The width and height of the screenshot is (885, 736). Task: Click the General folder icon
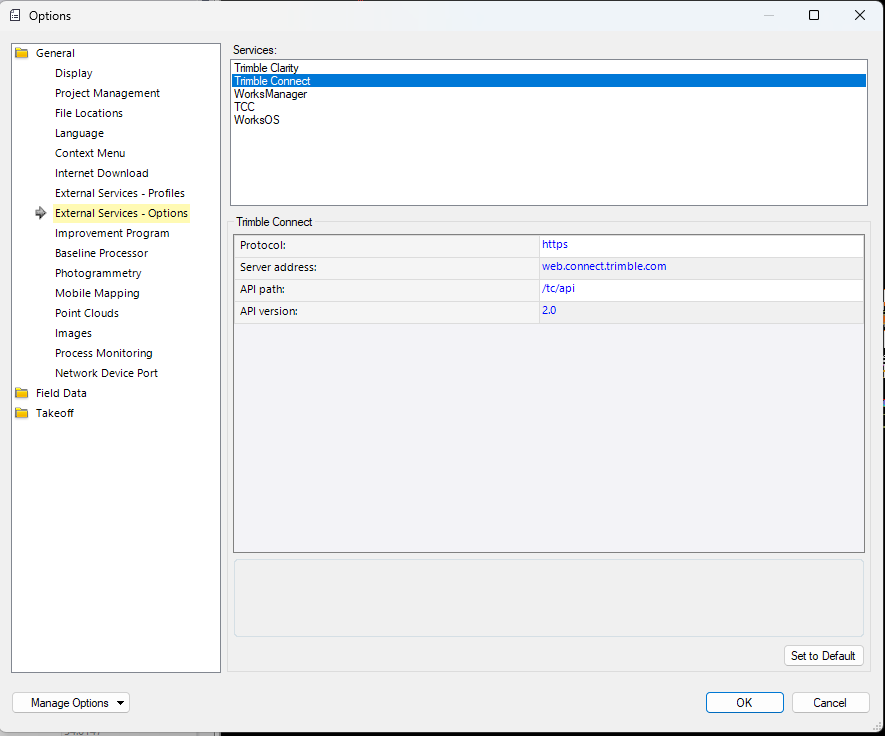(x=22, y=53)
